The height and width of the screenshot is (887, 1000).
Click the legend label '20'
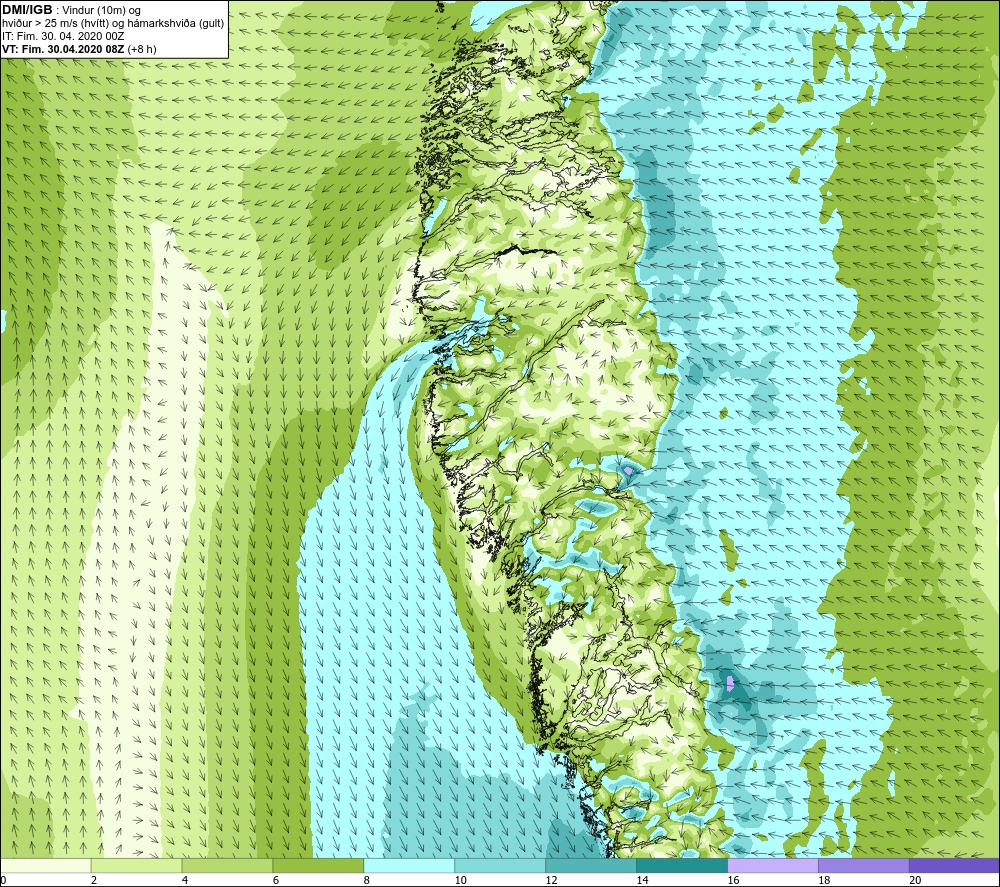pyautogui.click(x=915, y=880)
